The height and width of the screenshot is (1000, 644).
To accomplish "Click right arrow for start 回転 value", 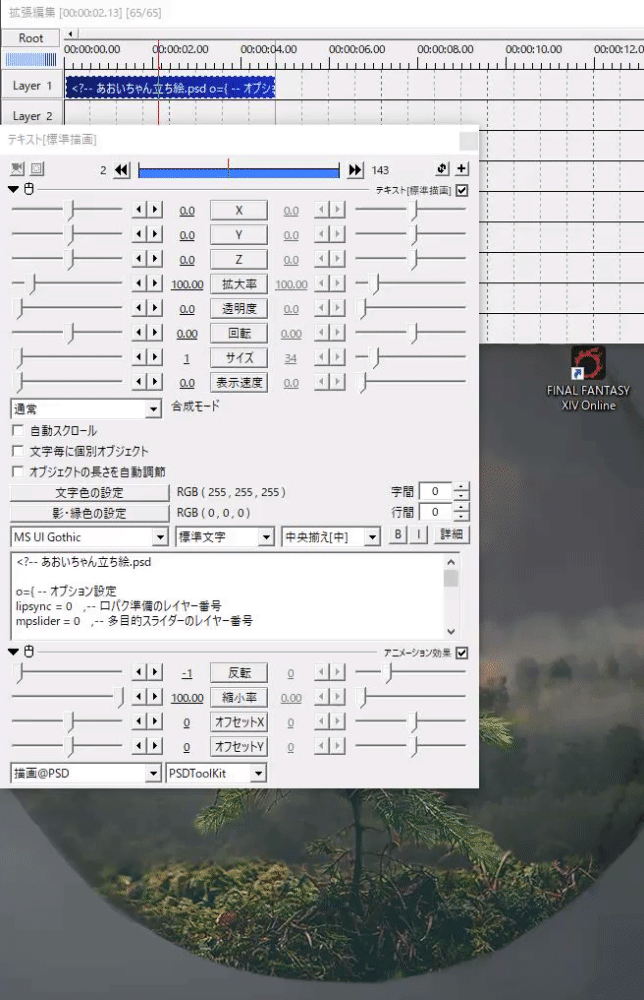I will [155, 332].
